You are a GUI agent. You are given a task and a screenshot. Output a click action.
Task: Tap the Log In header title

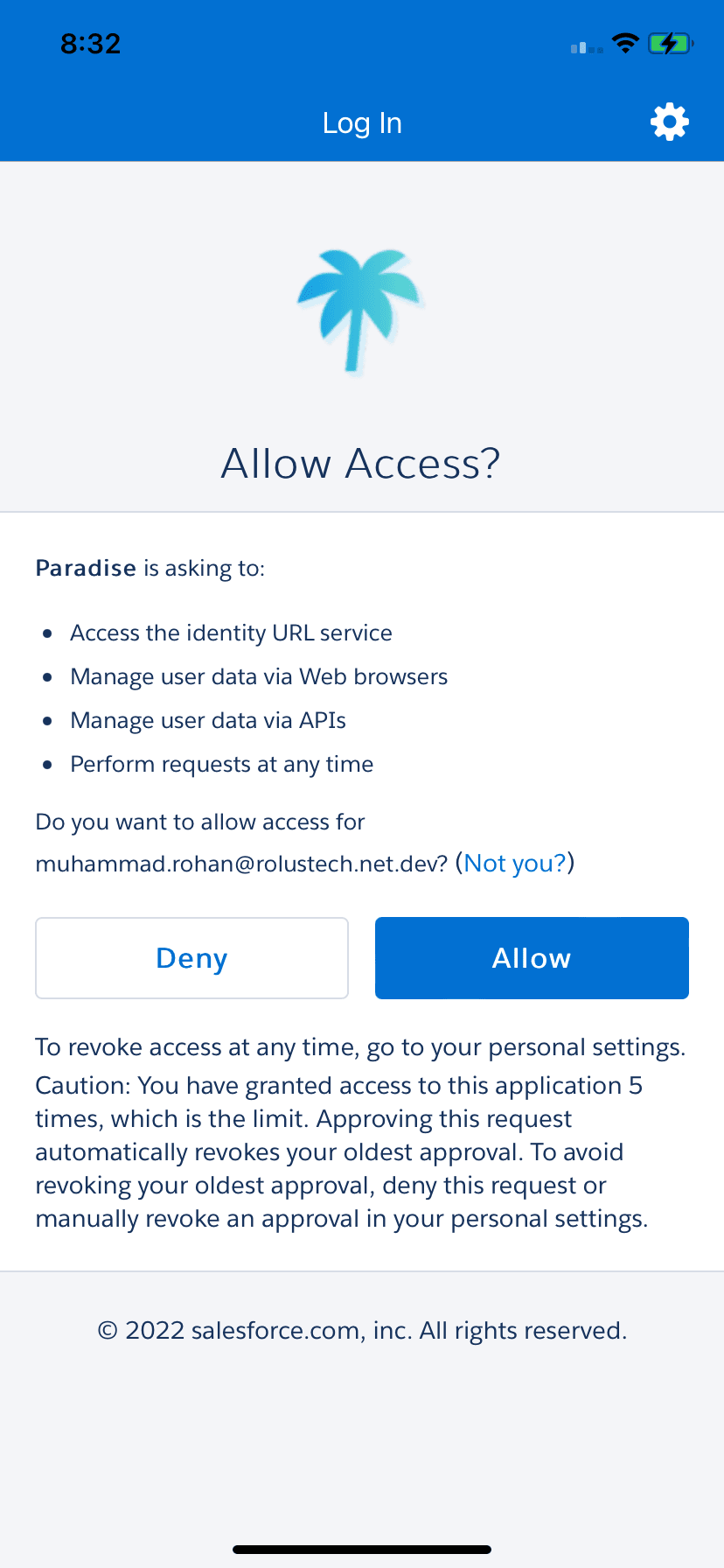(362, 123)
